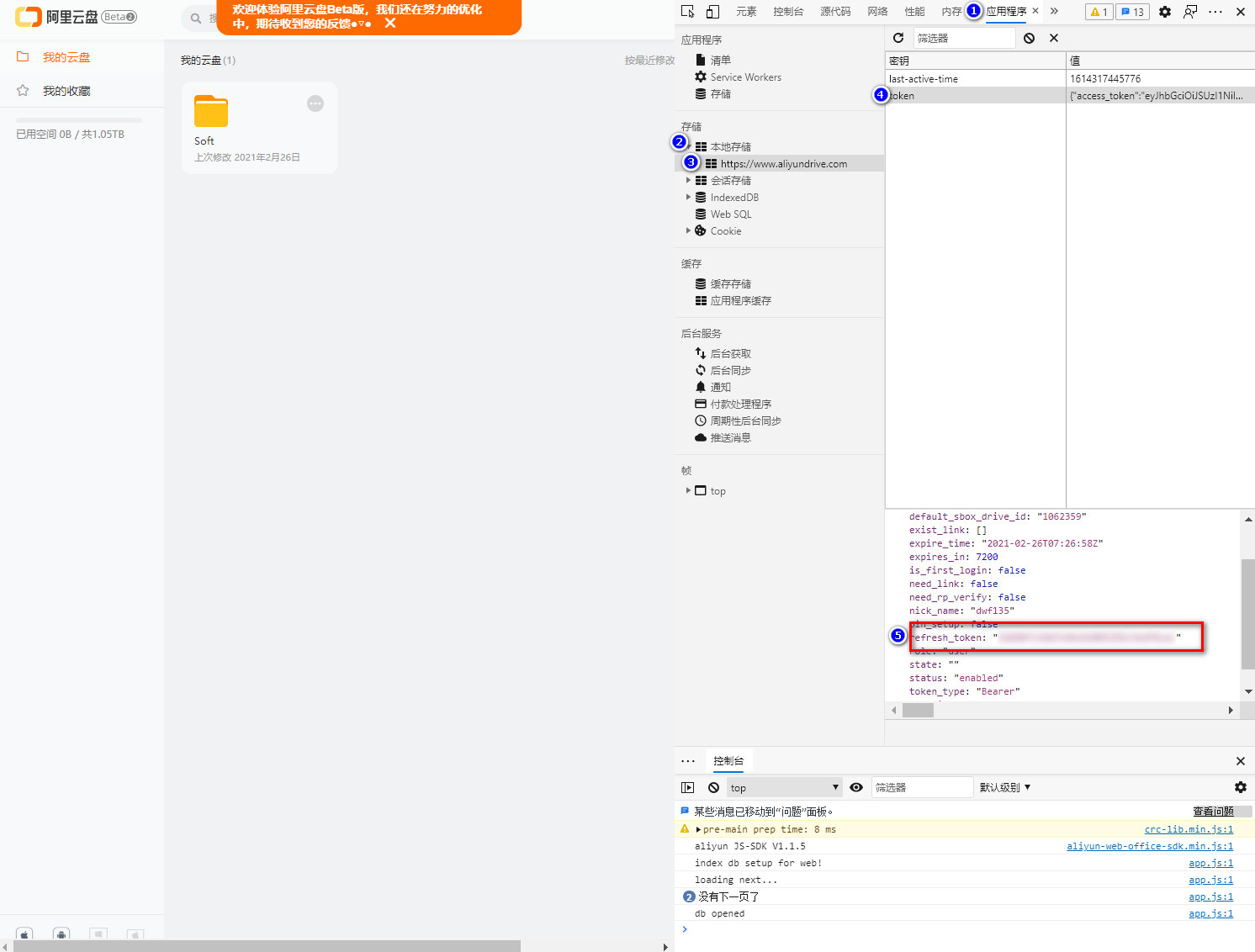1255x952 pixels.
Task: Toggle device emulation icon in DevTools
Action: click(712, 12)
